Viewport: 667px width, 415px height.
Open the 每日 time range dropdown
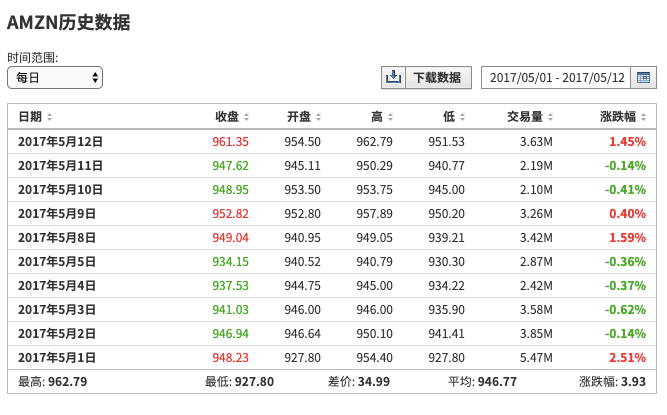55,78
